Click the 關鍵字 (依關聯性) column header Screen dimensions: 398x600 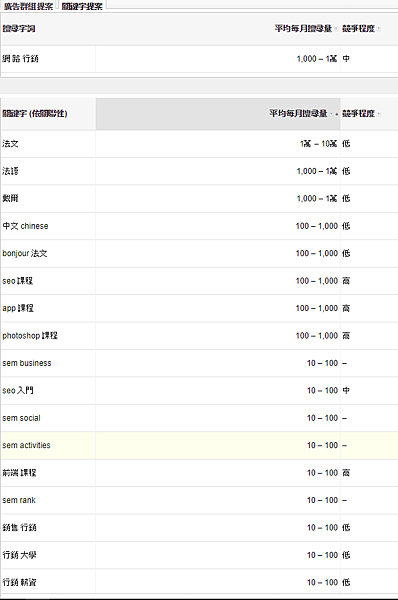35,114
